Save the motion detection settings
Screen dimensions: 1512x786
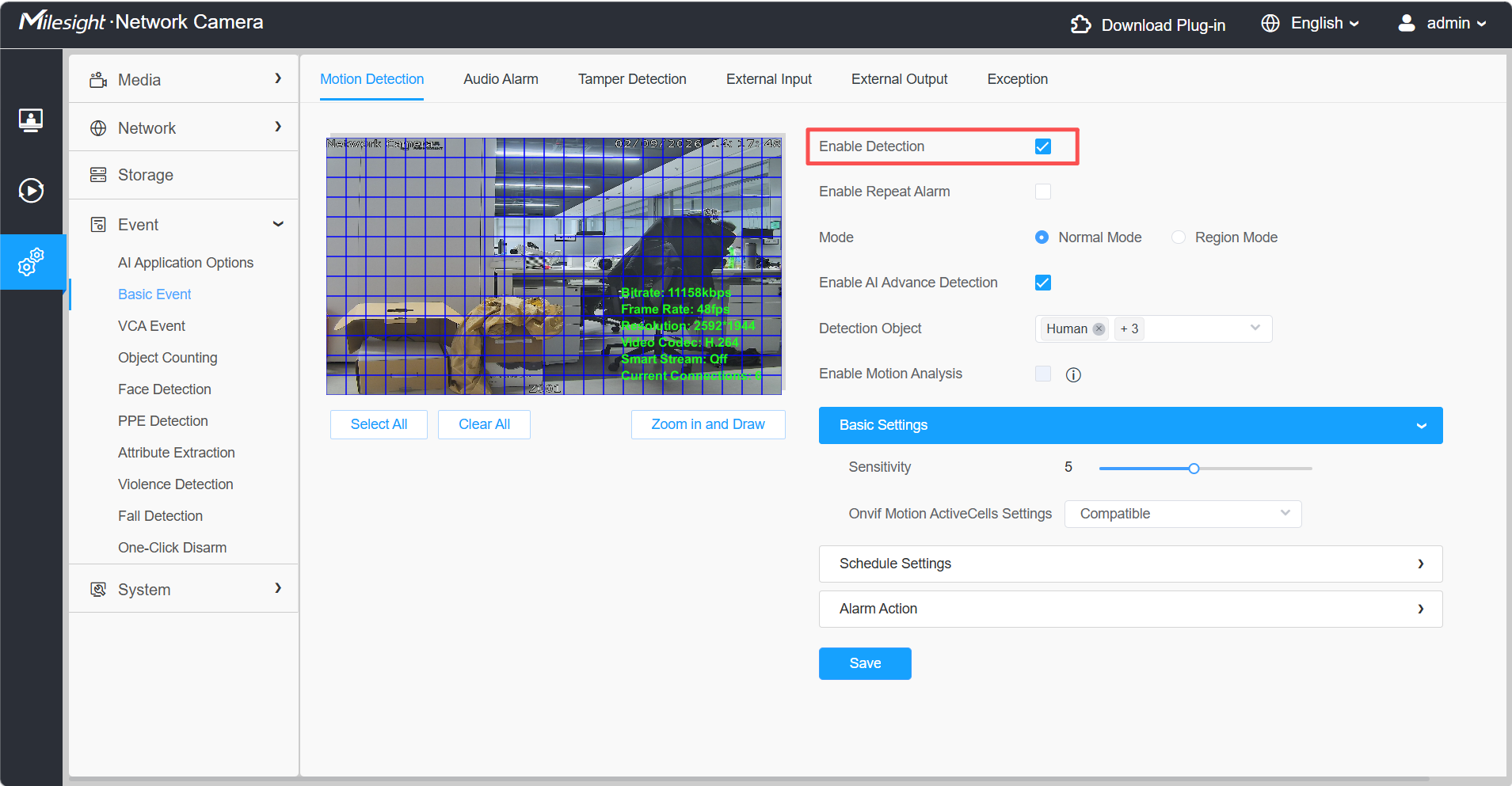click(865, 663)
